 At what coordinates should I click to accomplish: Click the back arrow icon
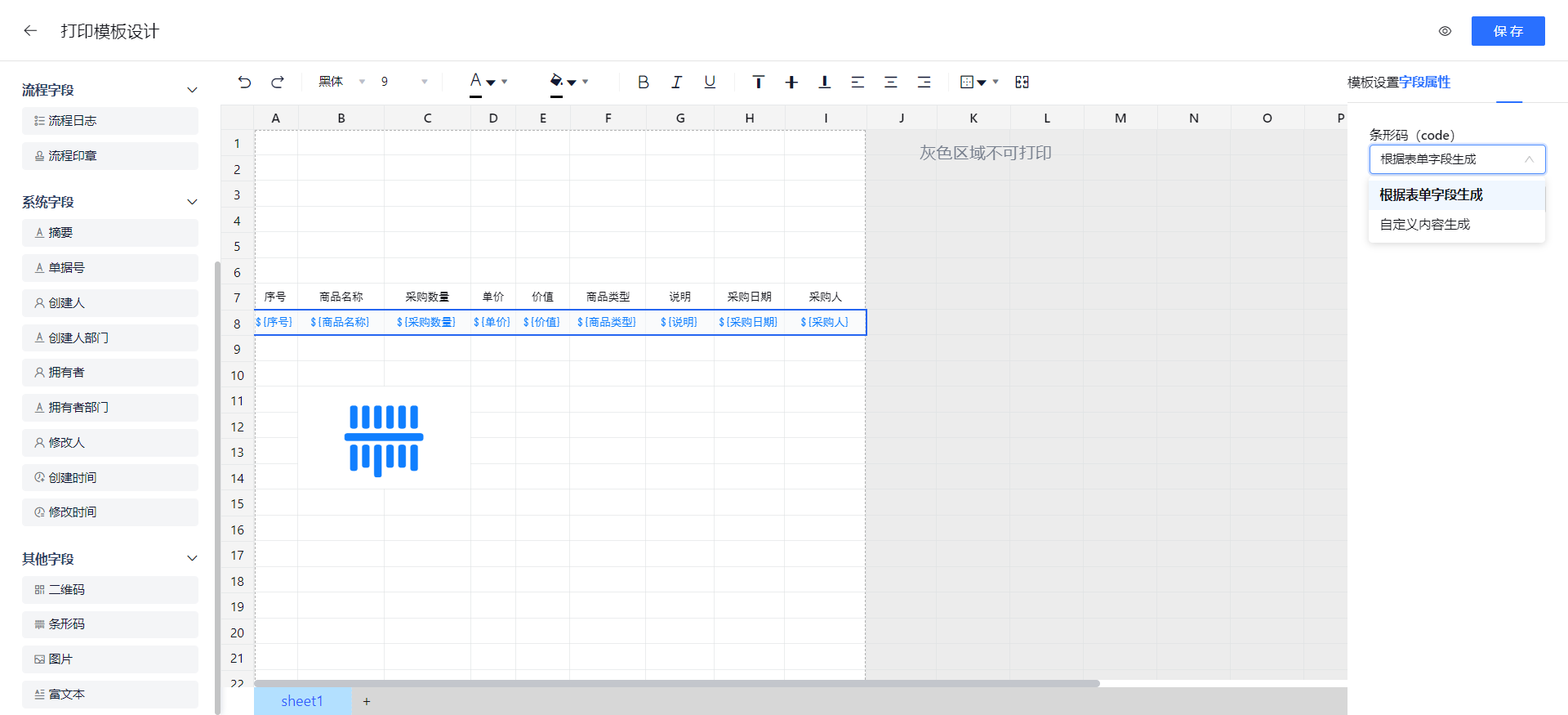tap(30, 31)
